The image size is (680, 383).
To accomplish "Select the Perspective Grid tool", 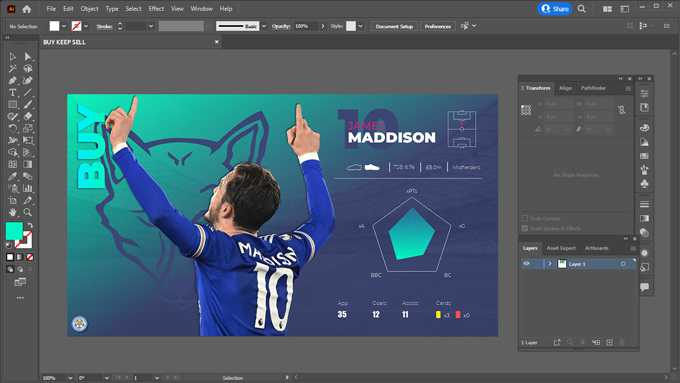I will pos(28,152).
